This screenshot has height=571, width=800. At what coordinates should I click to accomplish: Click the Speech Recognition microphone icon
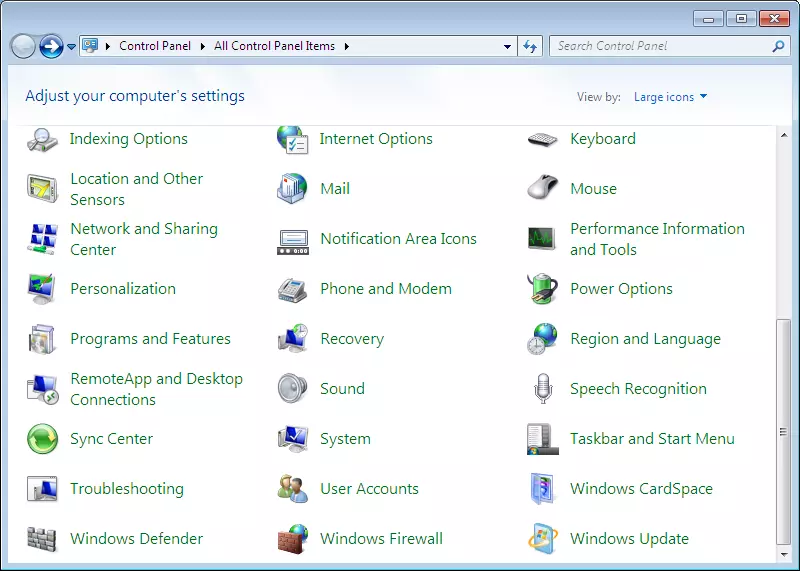point(543,389)
